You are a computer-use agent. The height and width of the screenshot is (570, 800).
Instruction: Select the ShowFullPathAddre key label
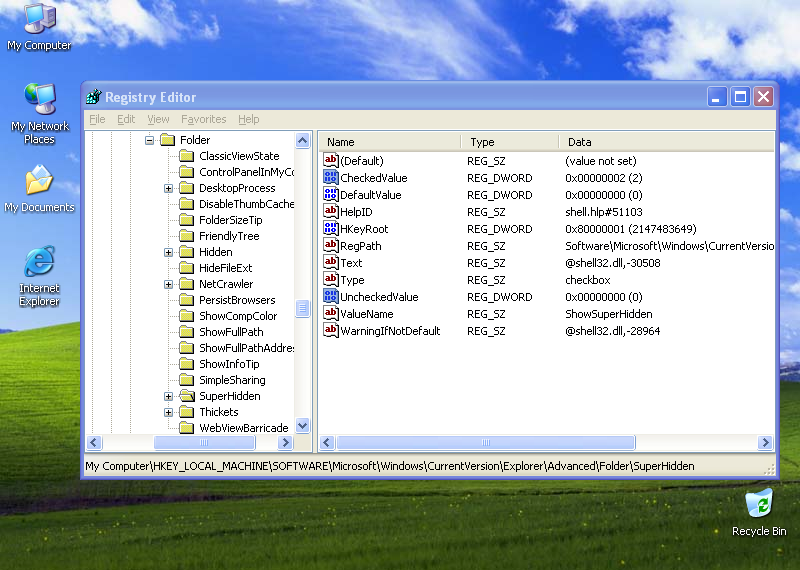(246, 348)
